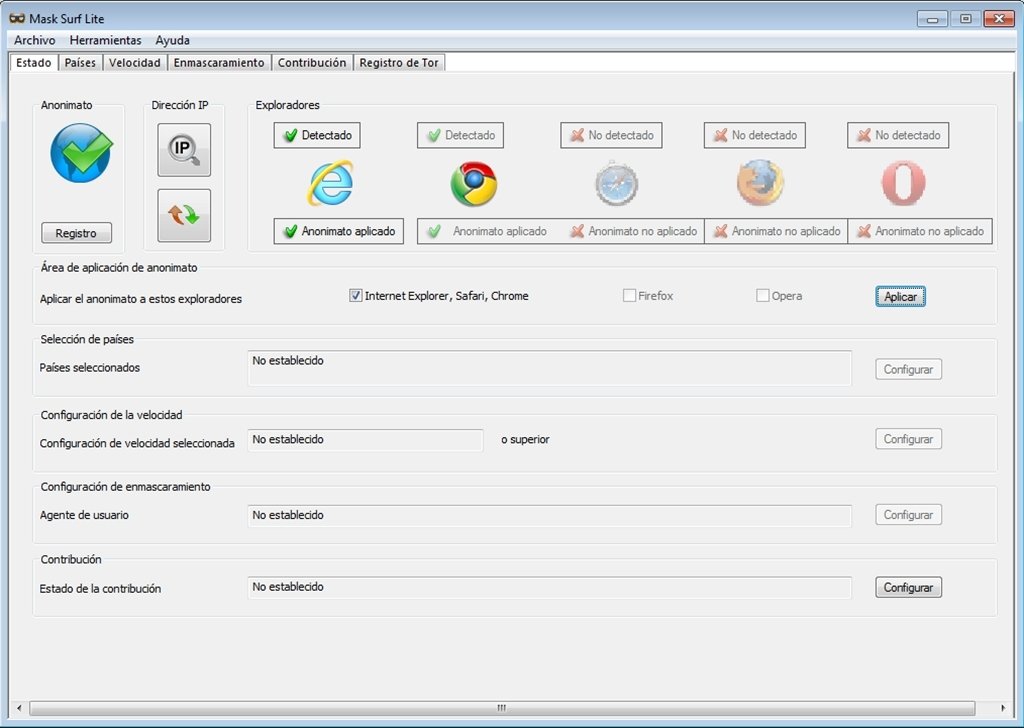Click the Google Chrome browser icon
This screenshot has height=728, width=1024.
473,183
